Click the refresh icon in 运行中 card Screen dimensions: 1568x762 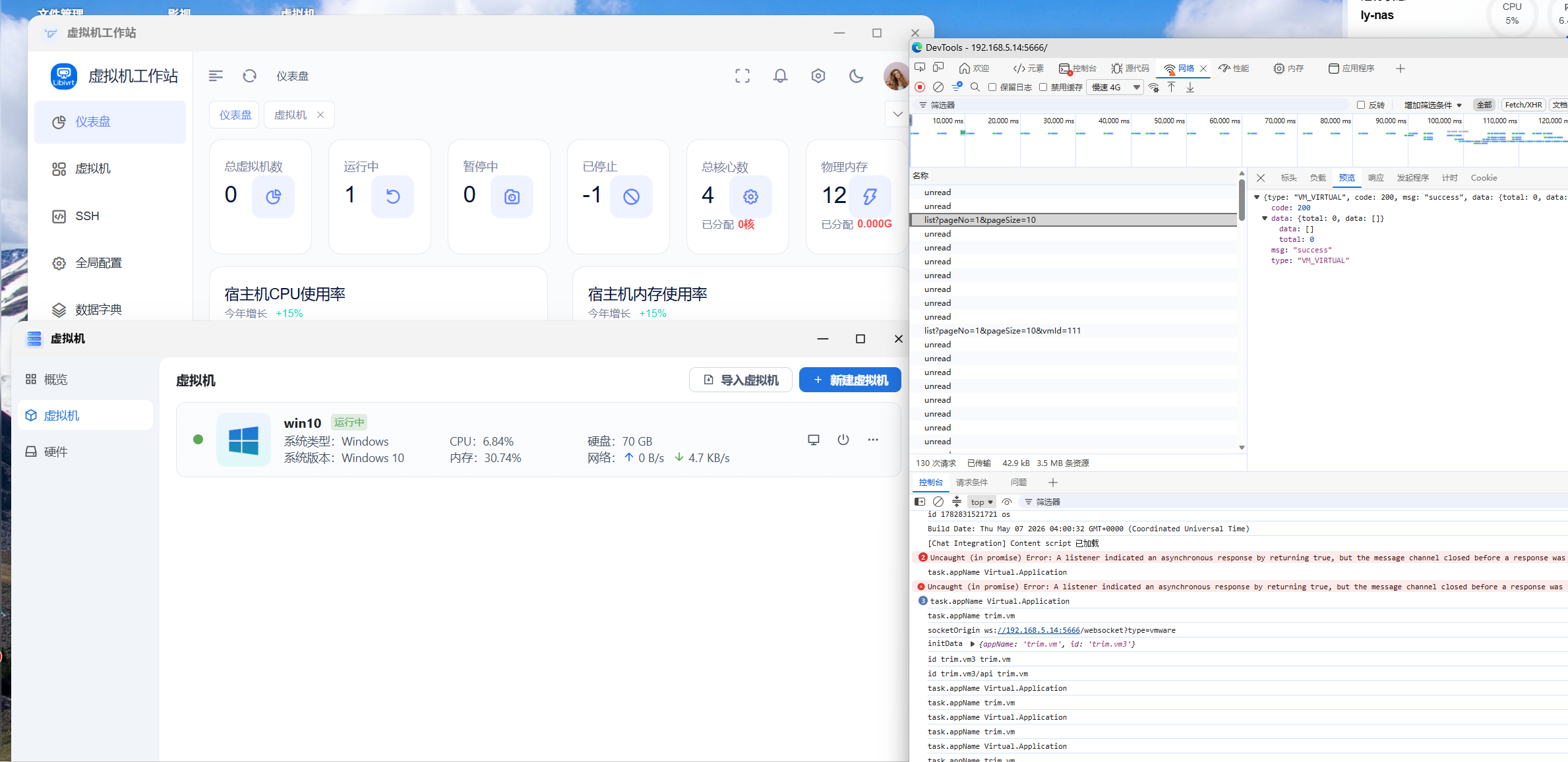(392, 196)
